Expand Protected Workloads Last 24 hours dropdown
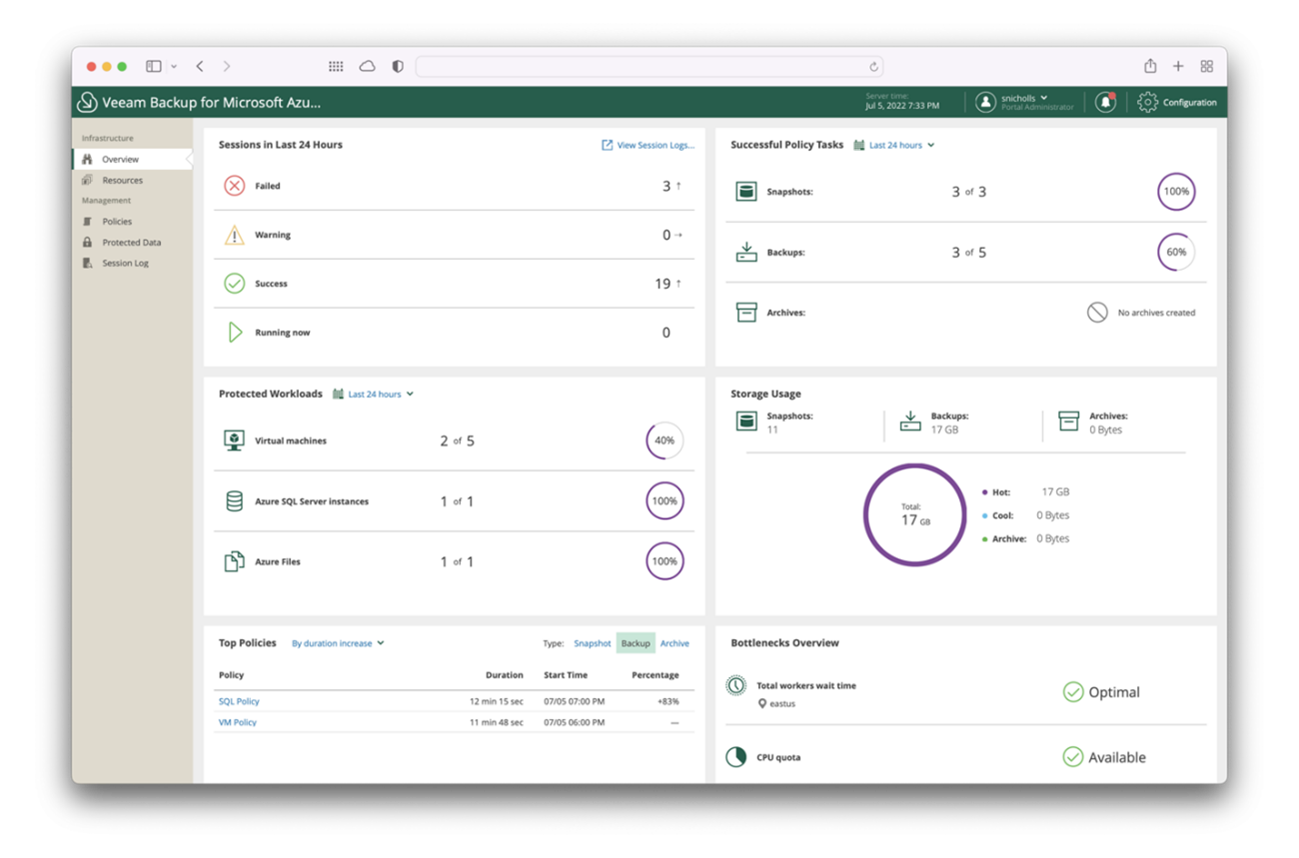Screen dimensions: 1299x858 pos(375,394)
